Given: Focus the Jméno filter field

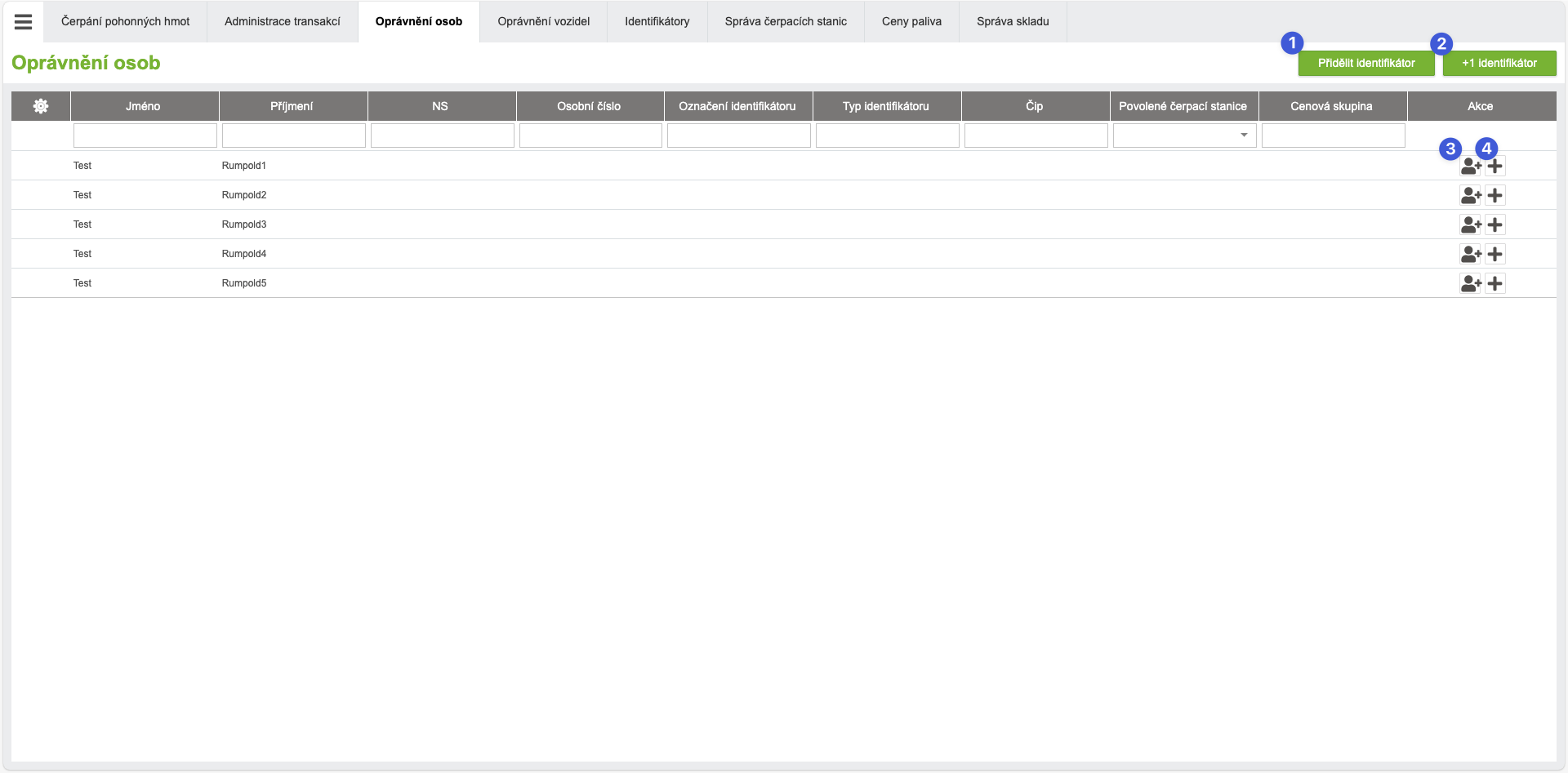Looking at the screenshot, I should point(145,135).
